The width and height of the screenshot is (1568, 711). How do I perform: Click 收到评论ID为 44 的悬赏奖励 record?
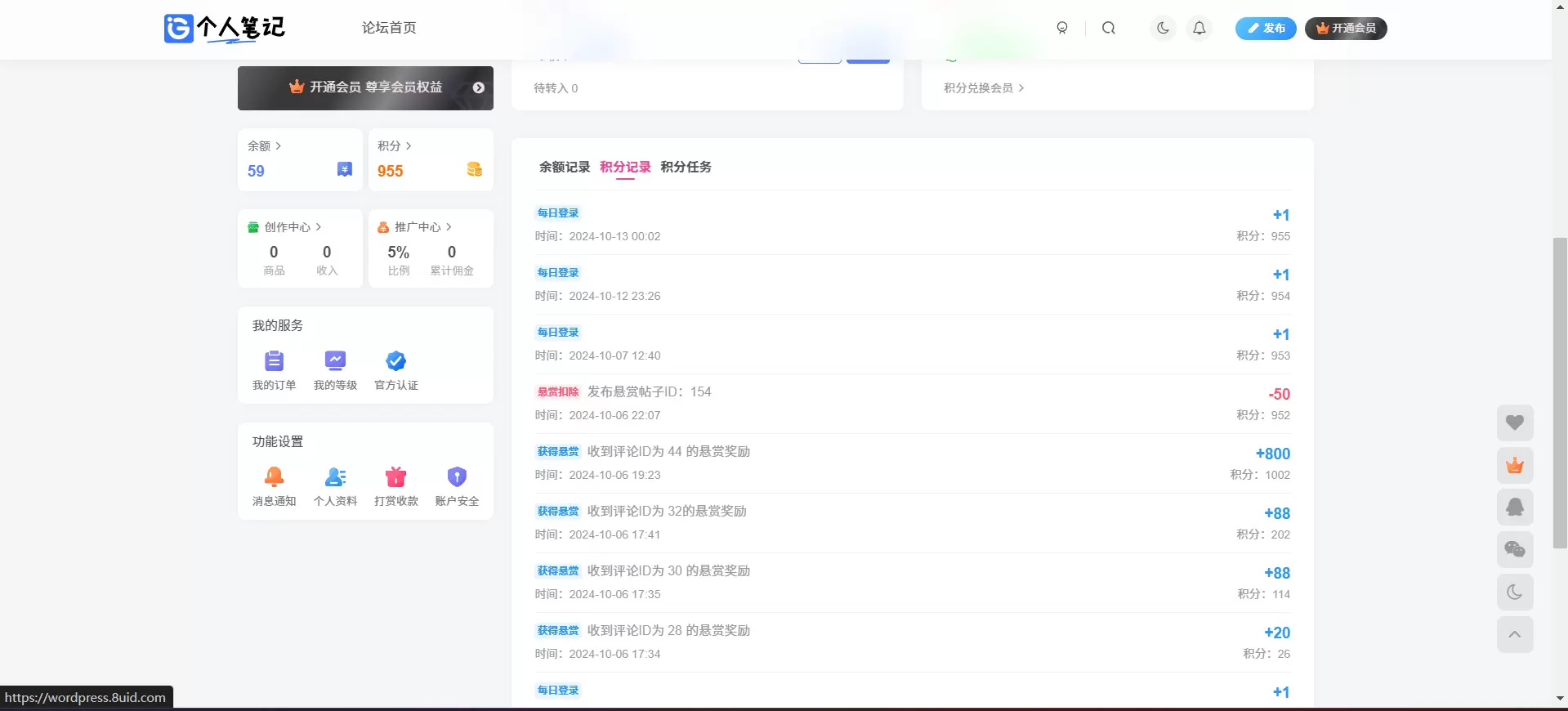(668, 452)
